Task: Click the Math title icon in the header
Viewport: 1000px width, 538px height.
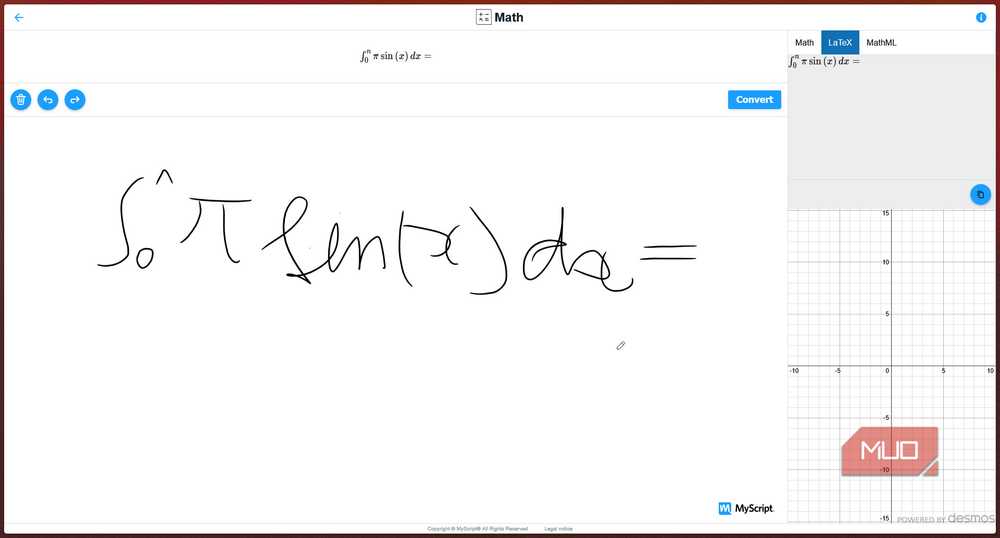Action: pyautogui.click(x=483, y=17)
